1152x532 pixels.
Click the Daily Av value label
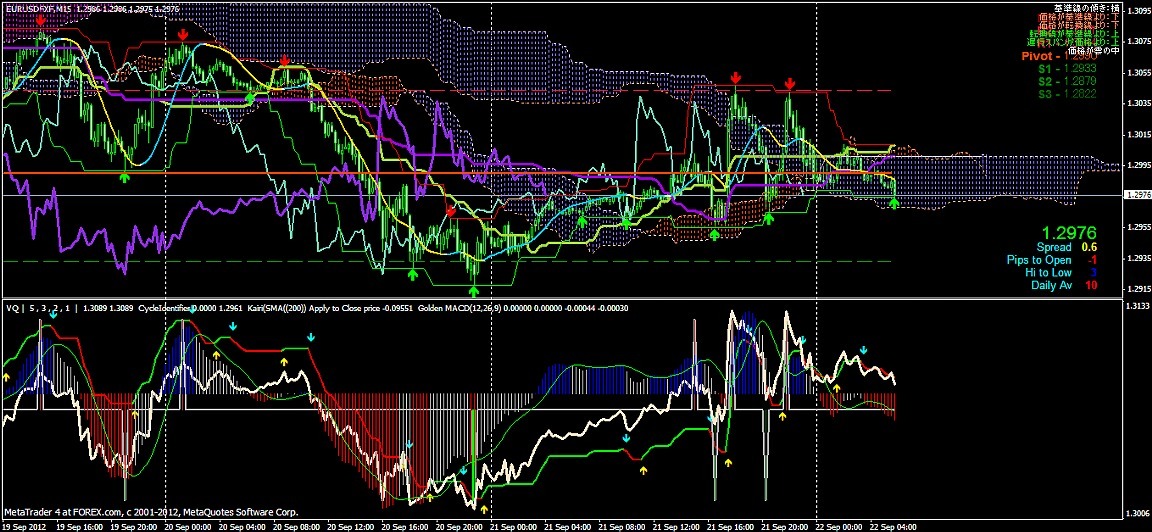[x=1066, y=285]
